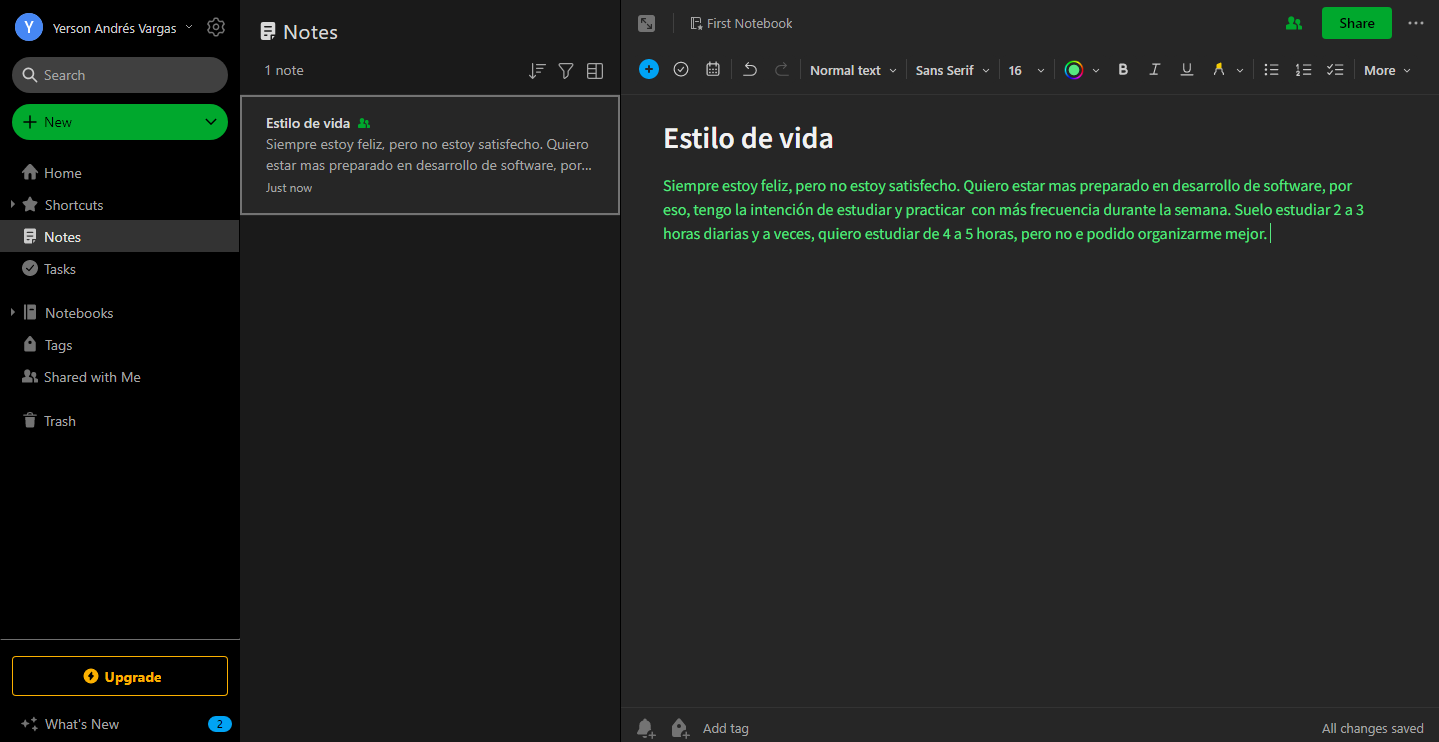Undo last change

(750, 69)
